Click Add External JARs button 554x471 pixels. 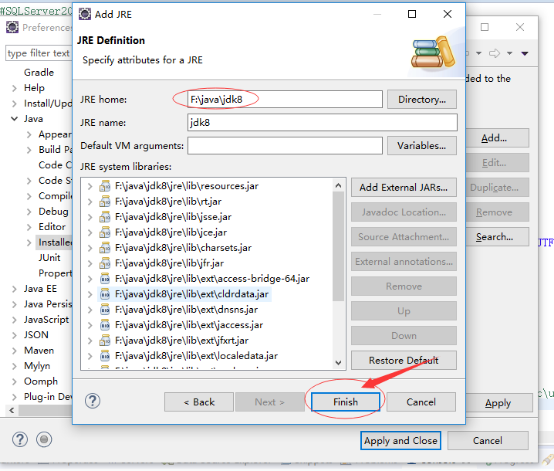[404, 187]
